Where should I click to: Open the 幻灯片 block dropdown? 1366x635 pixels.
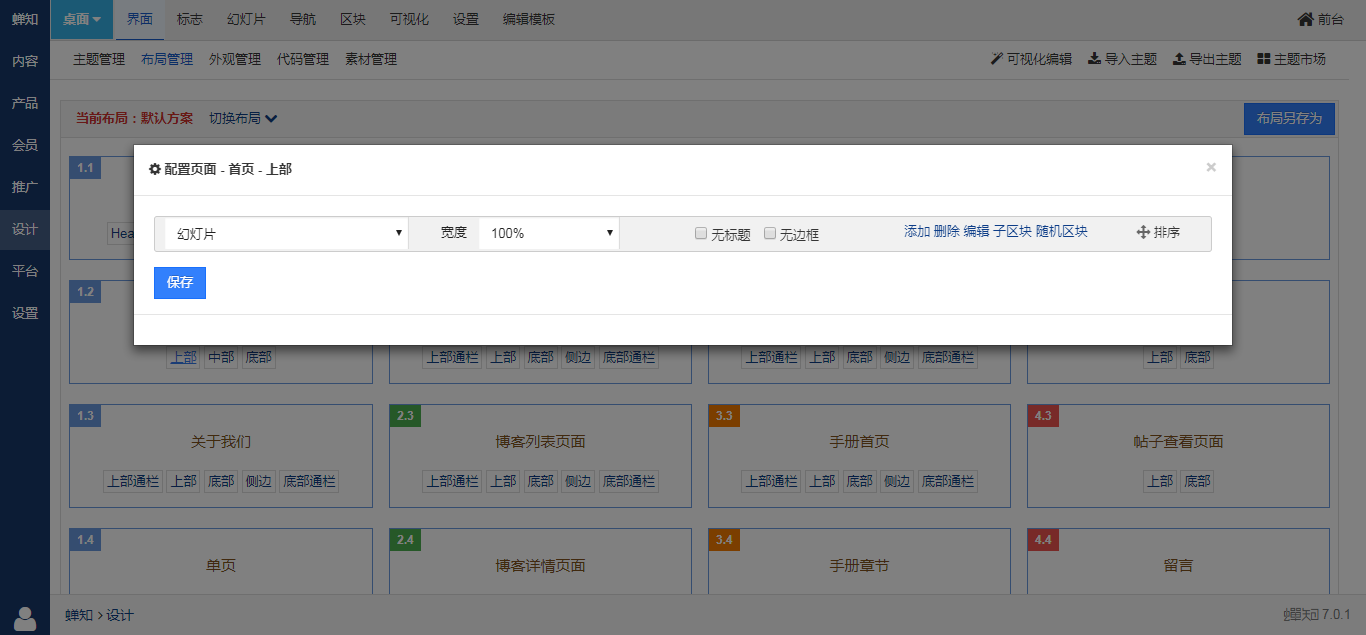pos(286,234)
